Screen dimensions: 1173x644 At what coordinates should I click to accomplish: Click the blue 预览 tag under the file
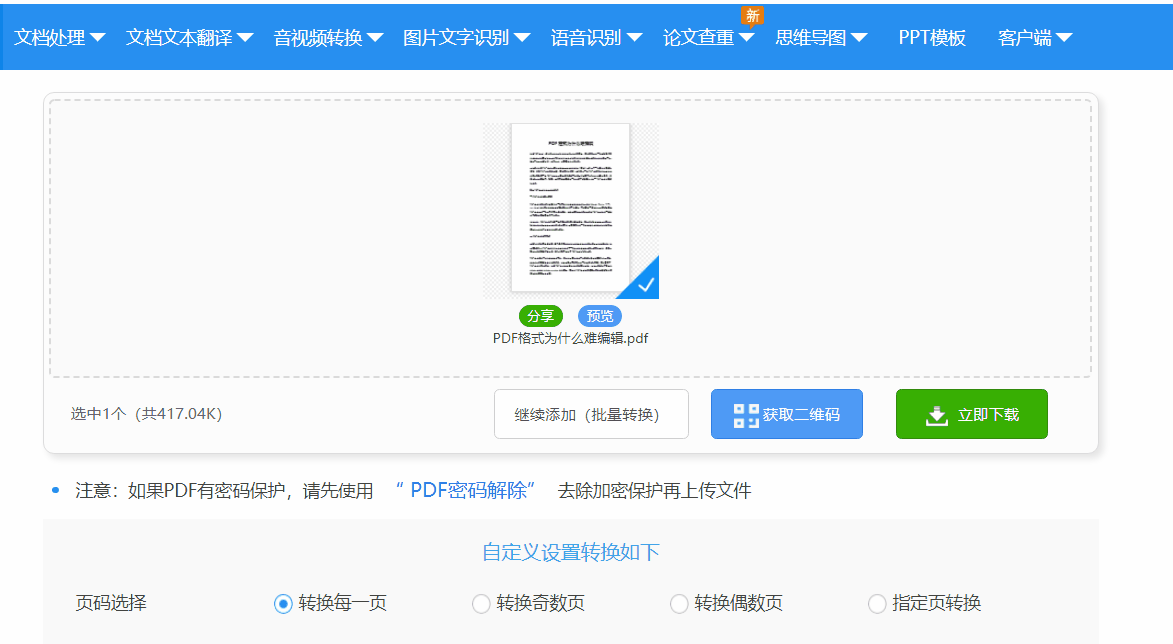[601, 315]
